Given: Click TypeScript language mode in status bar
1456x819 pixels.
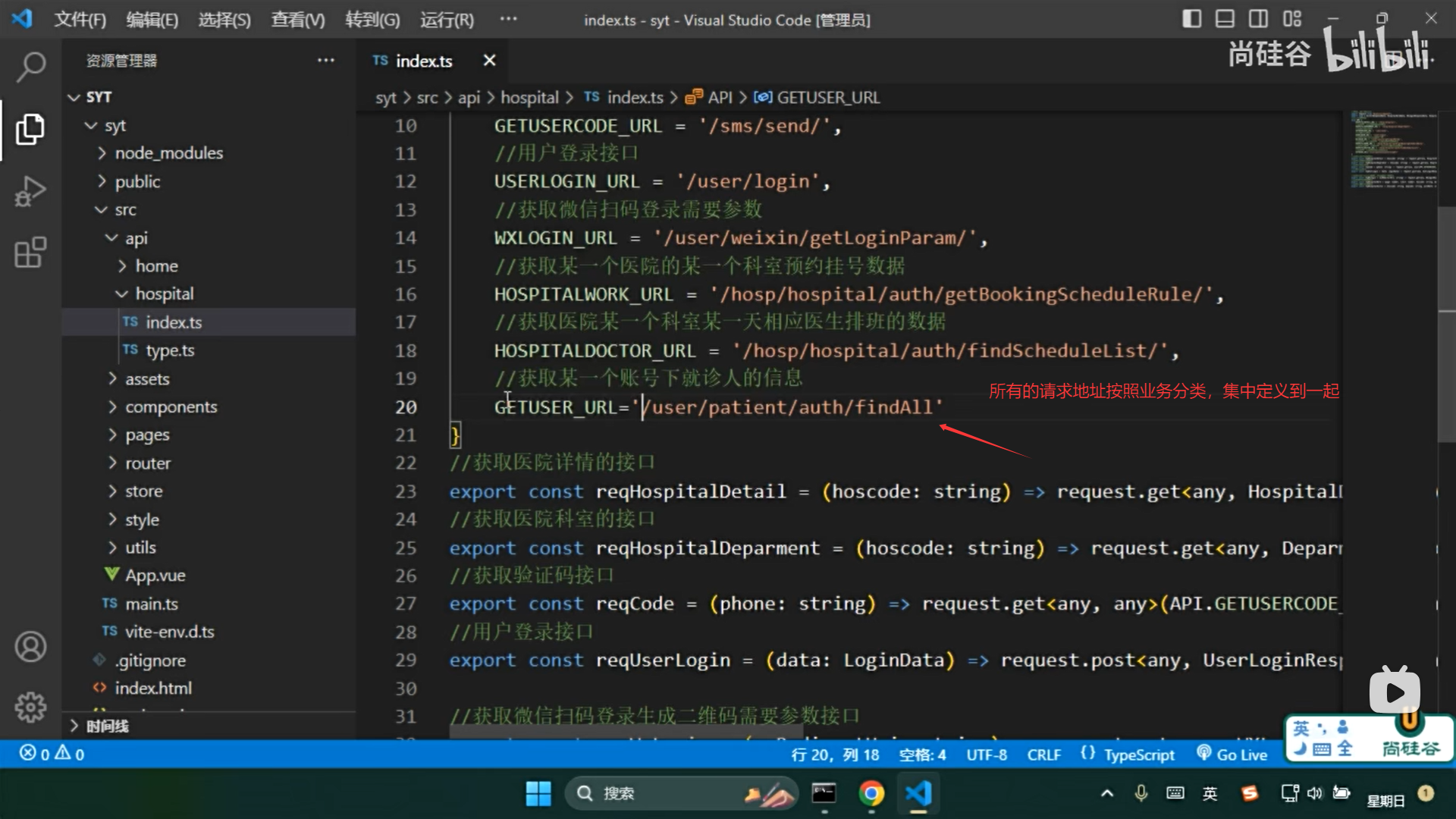Looking at the screenshot, I should [1138, 755].
